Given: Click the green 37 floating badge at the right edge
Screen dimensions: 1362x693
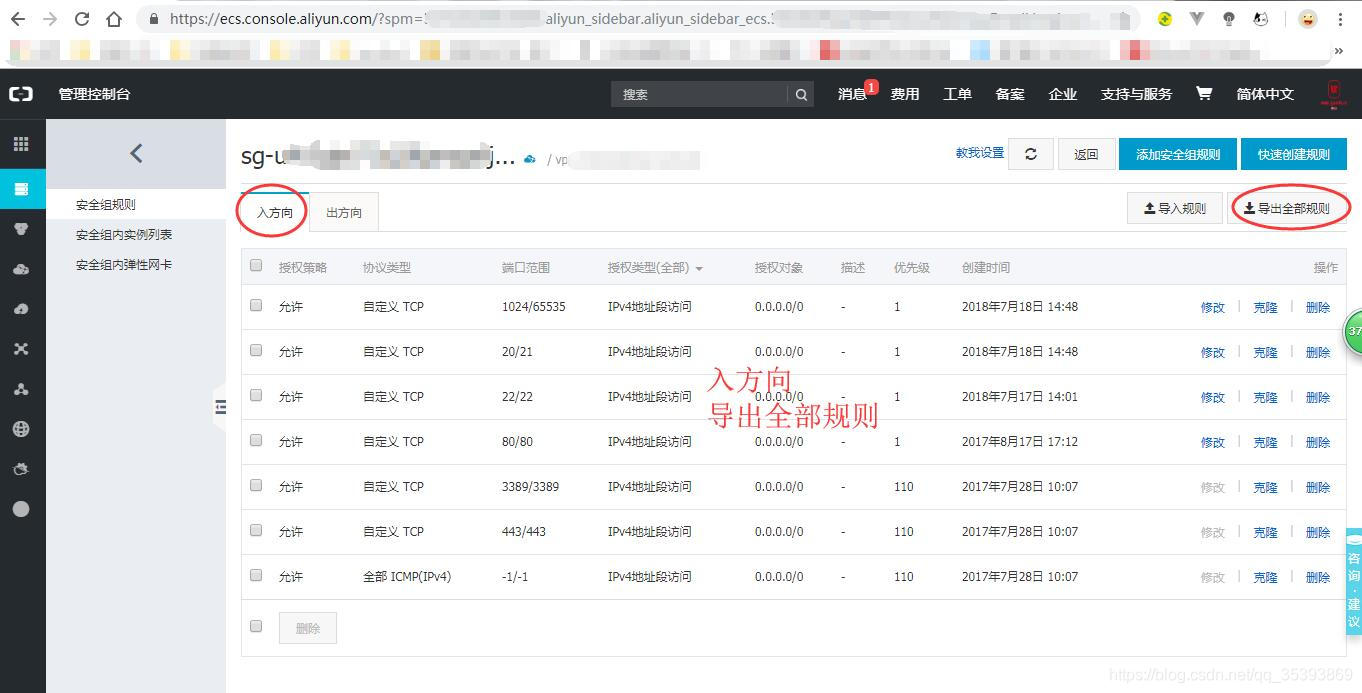Looking at the screenshot, I should (x=1353, y=330).
